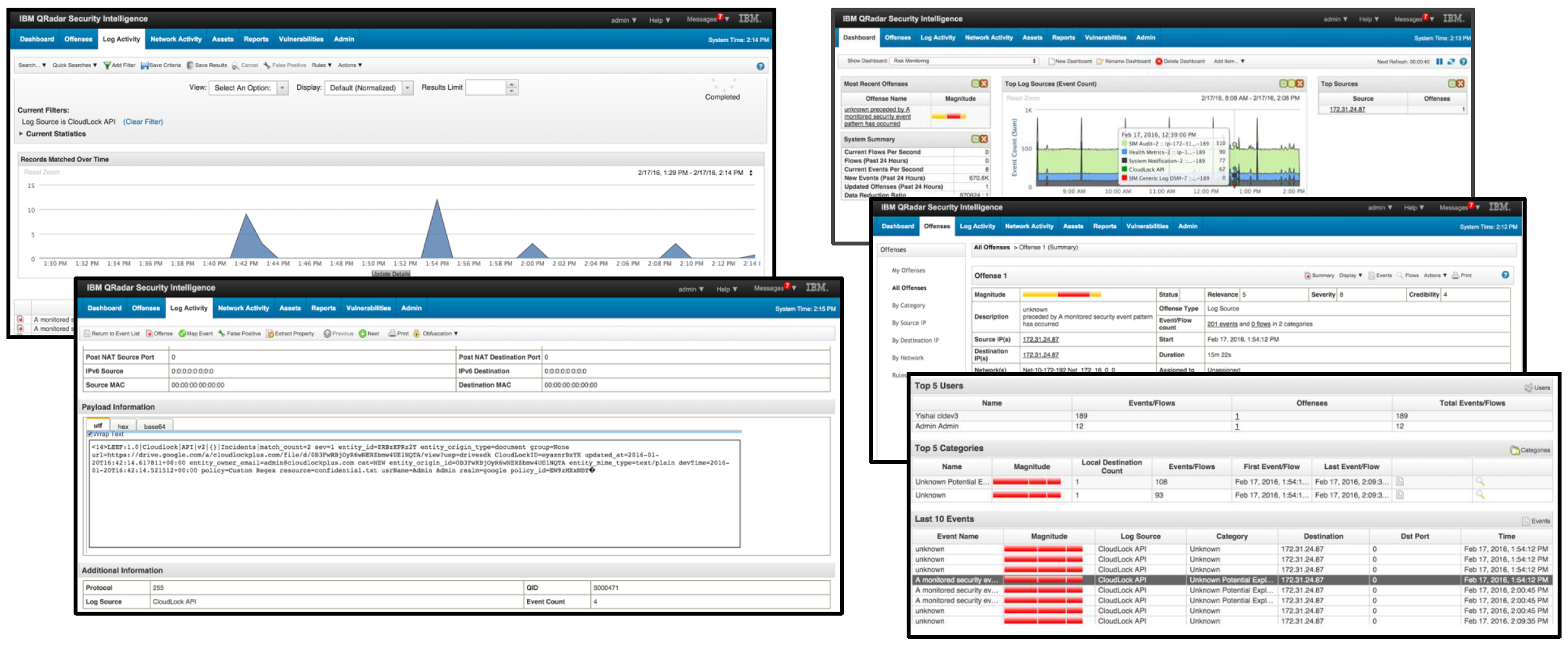Click inside the payload text box

(414, 494)
